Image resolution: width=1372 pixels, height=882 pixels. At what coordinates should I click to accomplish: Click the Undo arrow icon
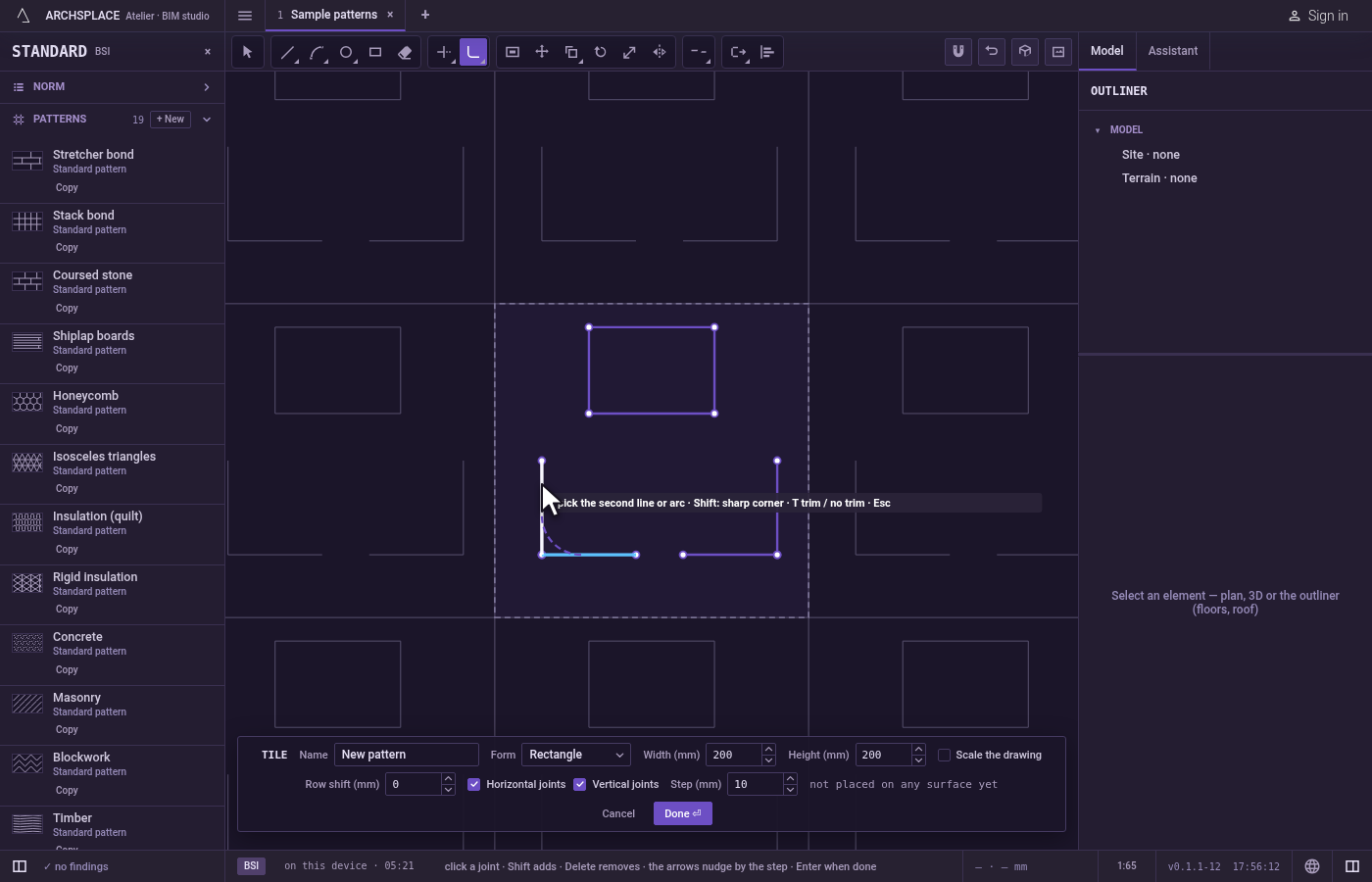coord(992,52)
